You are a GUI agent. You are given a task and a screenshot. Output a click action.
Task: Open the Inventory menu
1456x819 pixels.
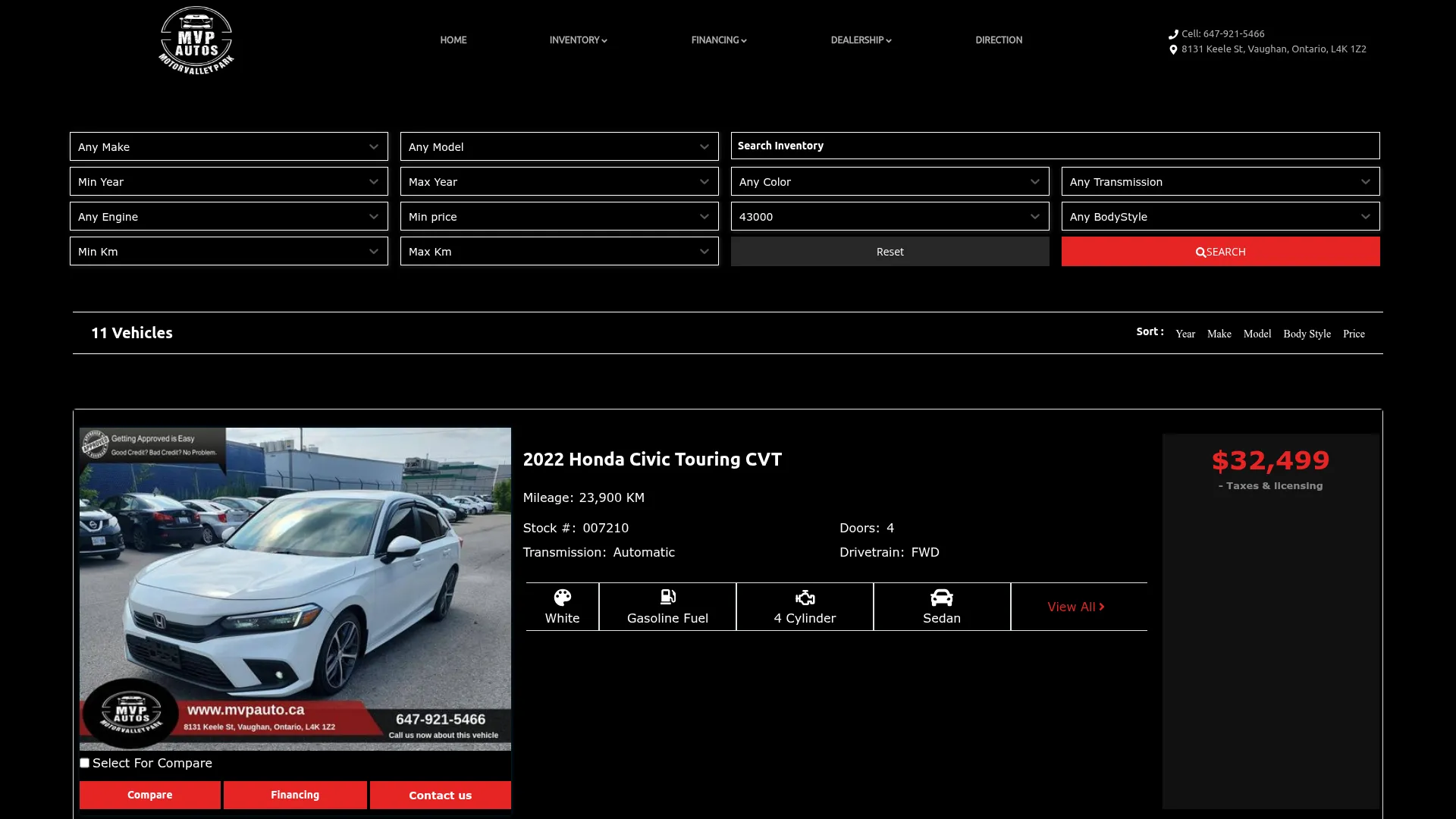coord(578,40)
